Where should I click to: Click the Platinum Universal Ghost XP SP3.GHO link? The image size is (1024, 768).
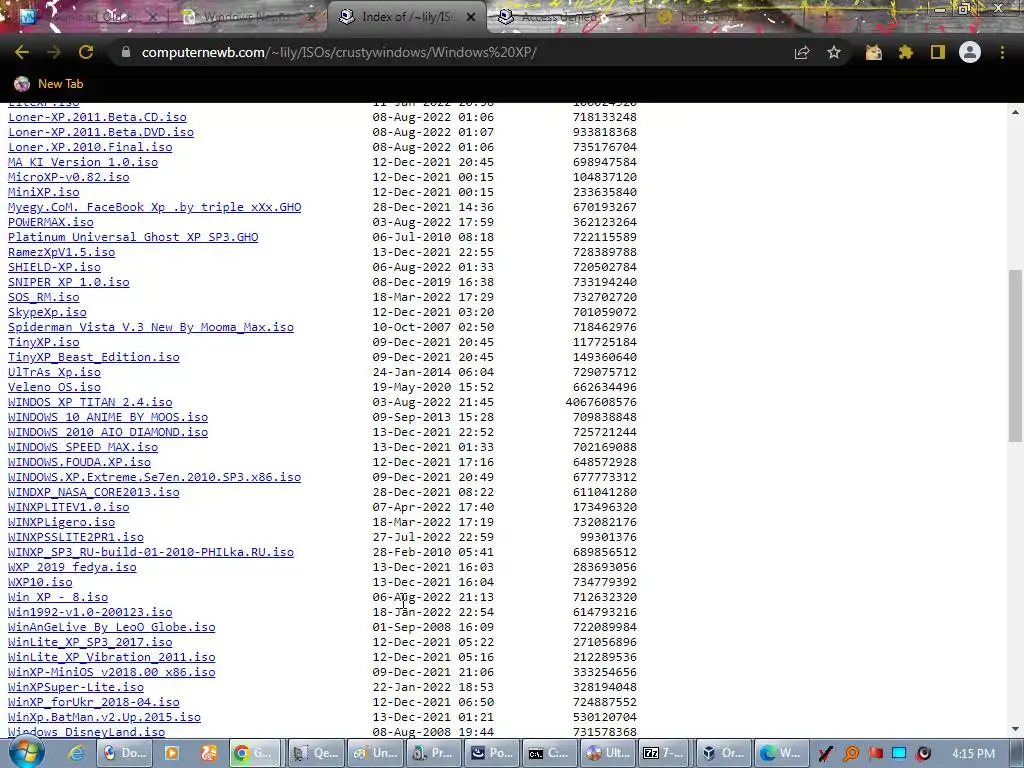pos(133,237)
